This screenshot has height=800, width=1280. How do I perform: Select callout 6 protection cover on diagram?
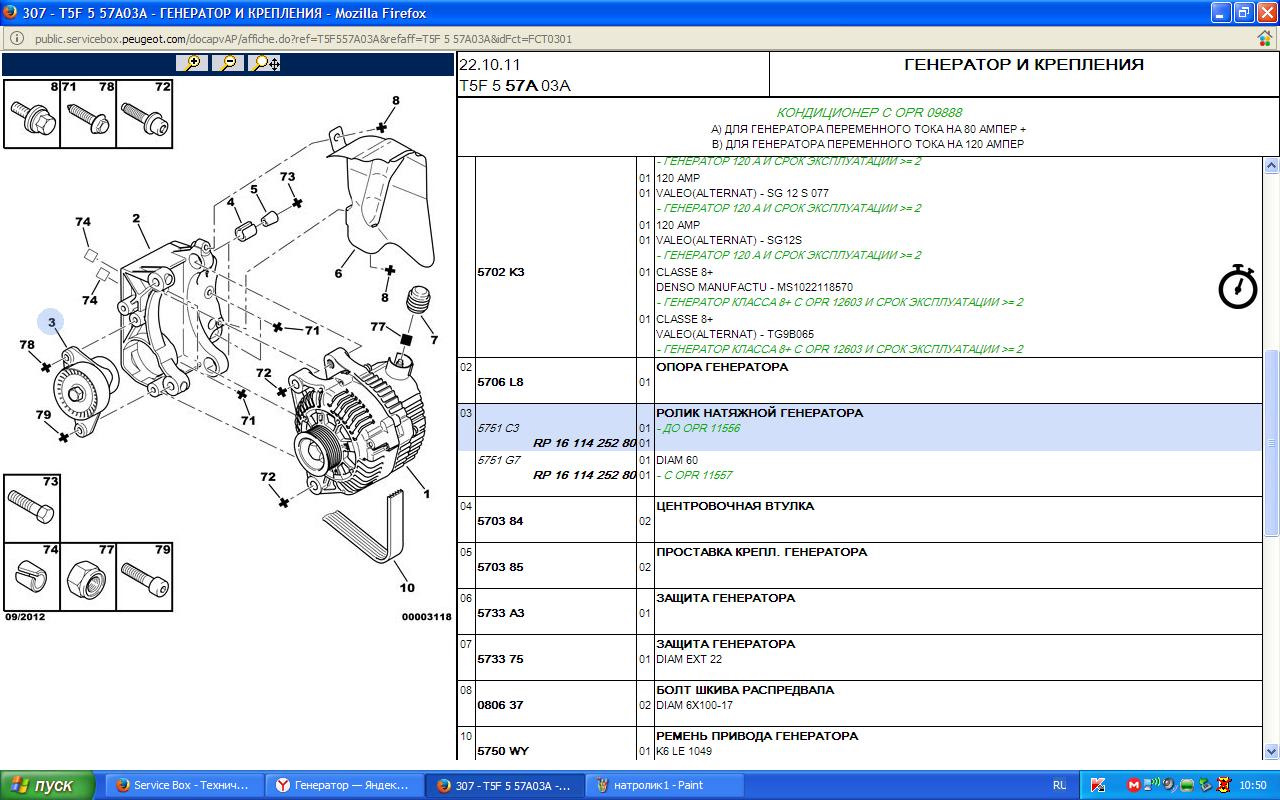[x=338, y=273]
